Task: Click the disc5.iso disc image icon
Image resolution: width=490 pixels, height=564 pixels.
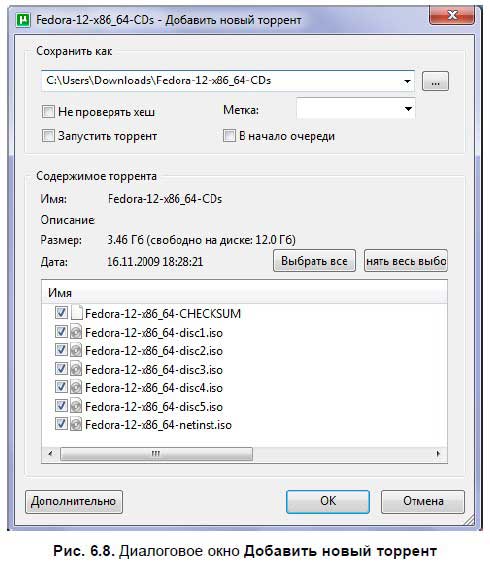Action: pos(76,406)
